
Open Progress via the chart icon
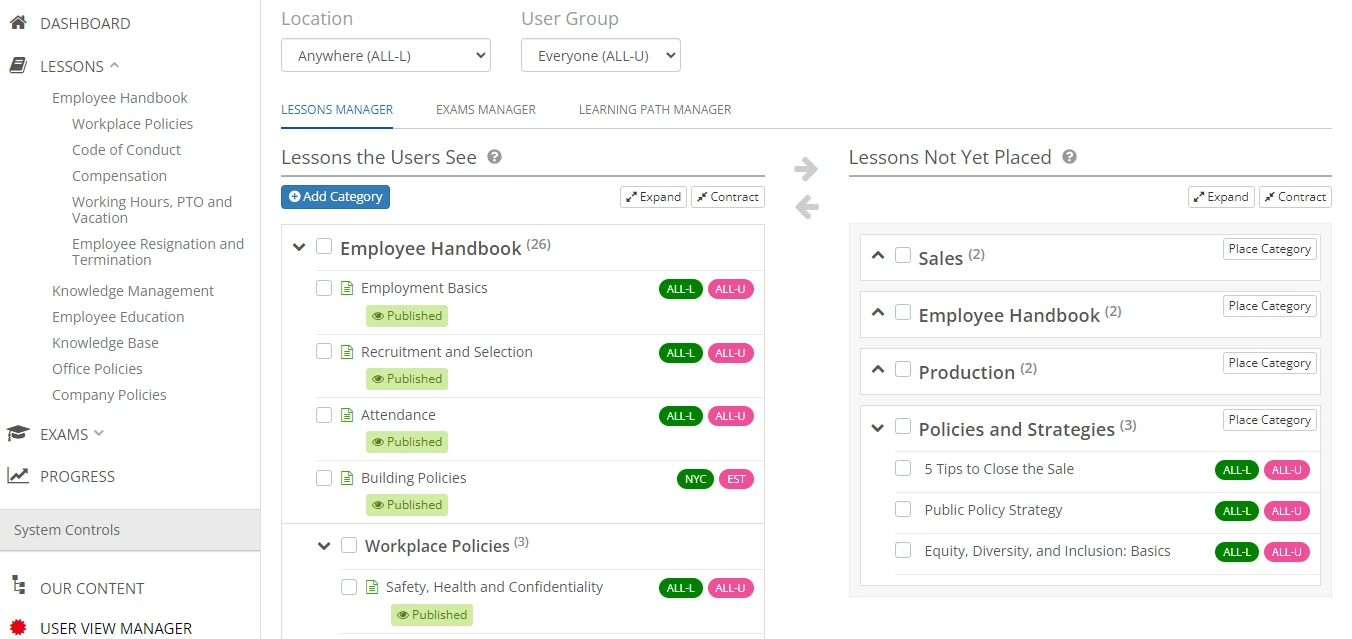point(20,476)
